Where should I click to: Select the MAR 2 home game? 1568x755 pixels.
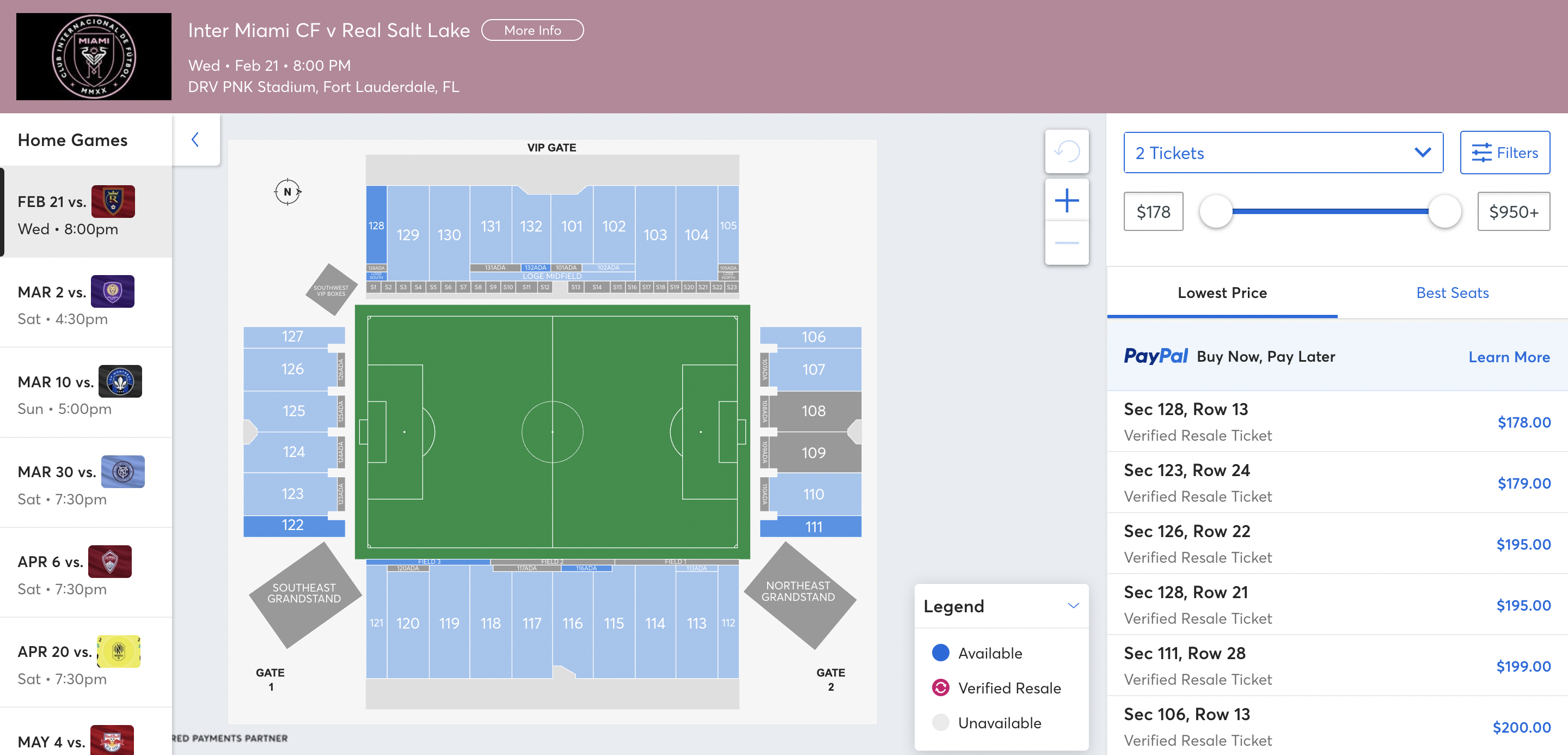86,303
